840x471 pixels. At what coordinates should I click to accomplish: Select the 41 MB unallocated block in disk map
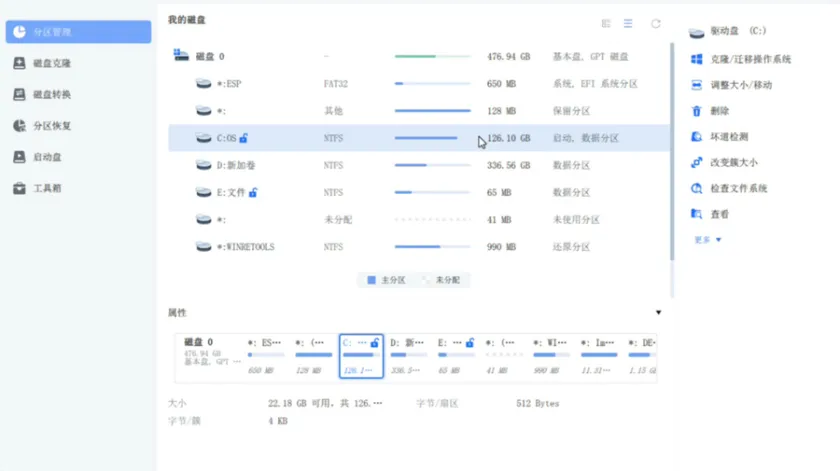point(504,356)
